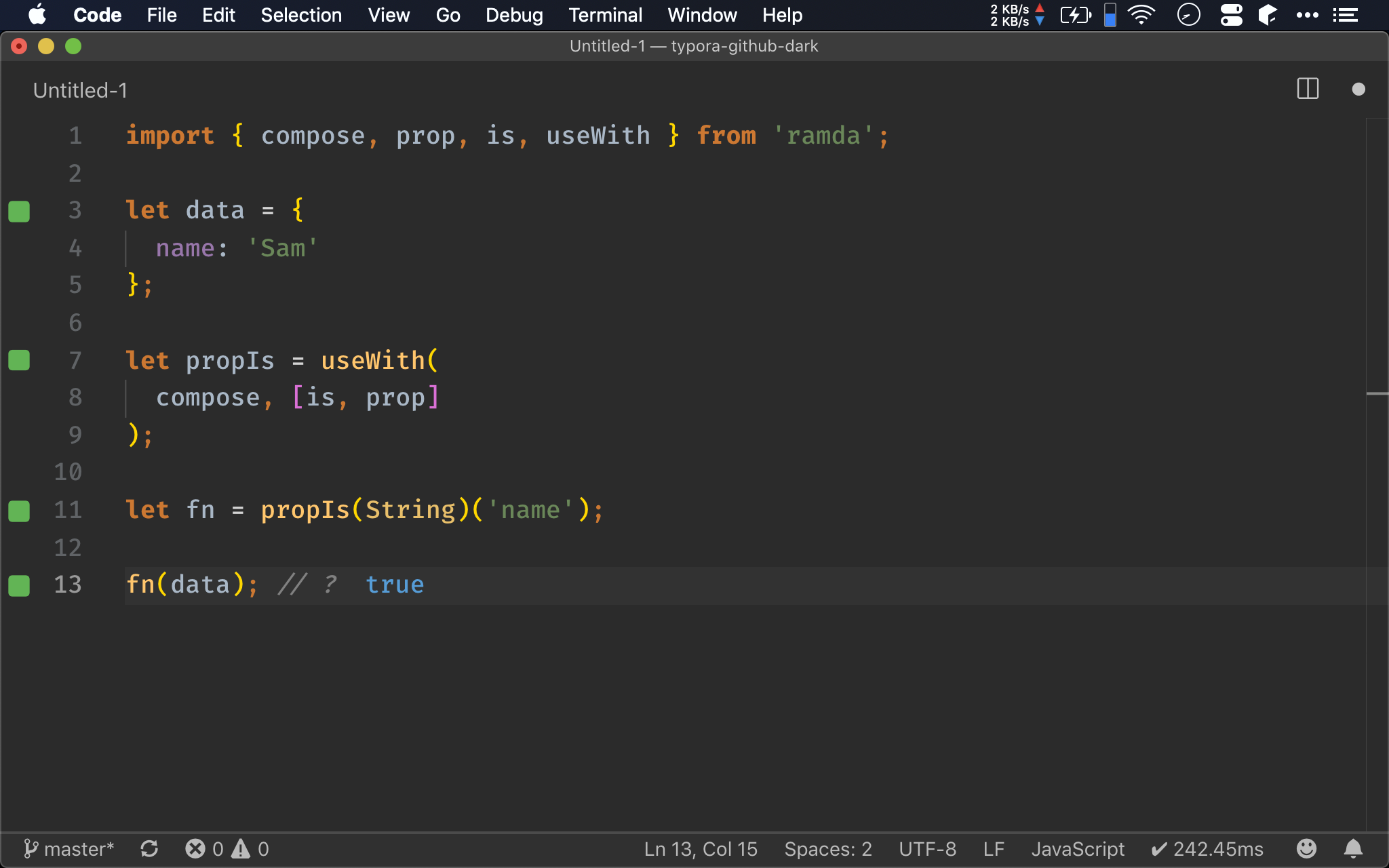Click the Ln 13, Col 15 position indicator
This screenshot has height=868, width=1389.
(701, 849)
